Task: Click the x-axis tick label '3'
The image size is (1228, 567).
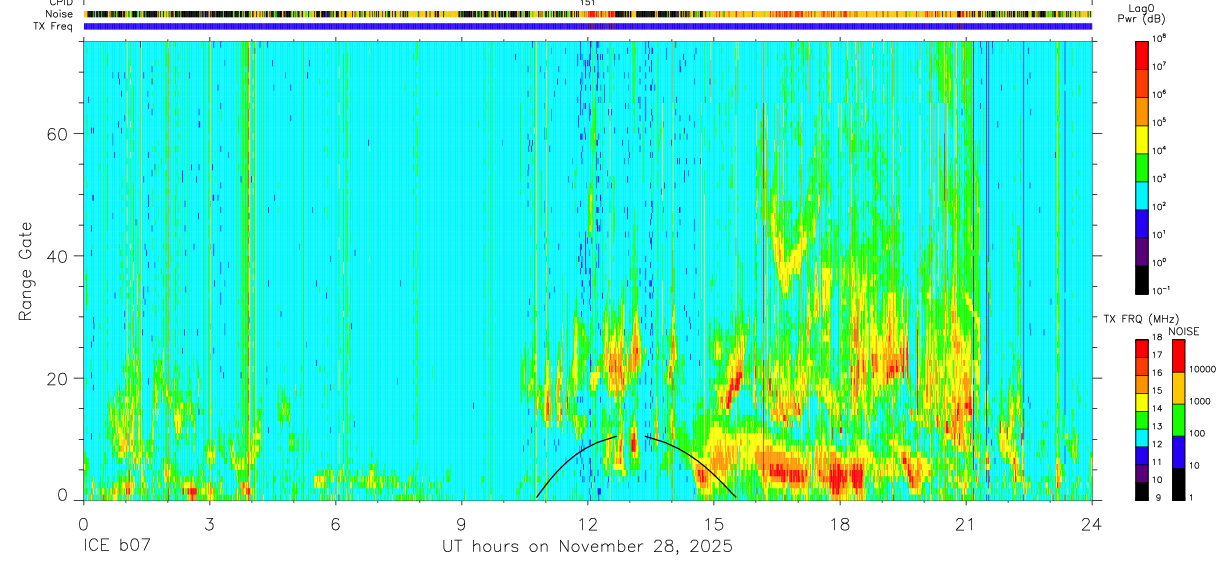Action: (x=210, y=523)
